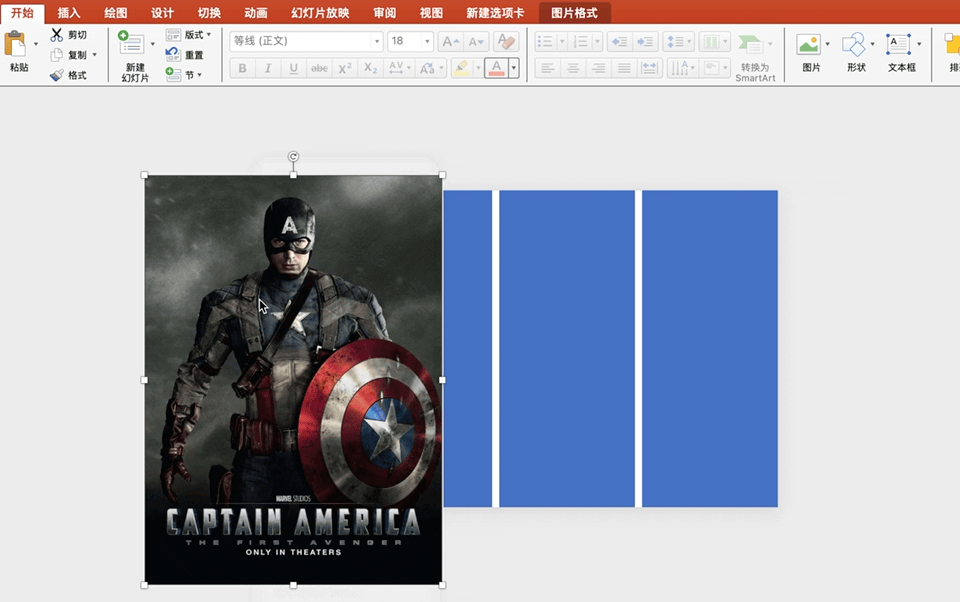Increase the indent level

[645, 42]
